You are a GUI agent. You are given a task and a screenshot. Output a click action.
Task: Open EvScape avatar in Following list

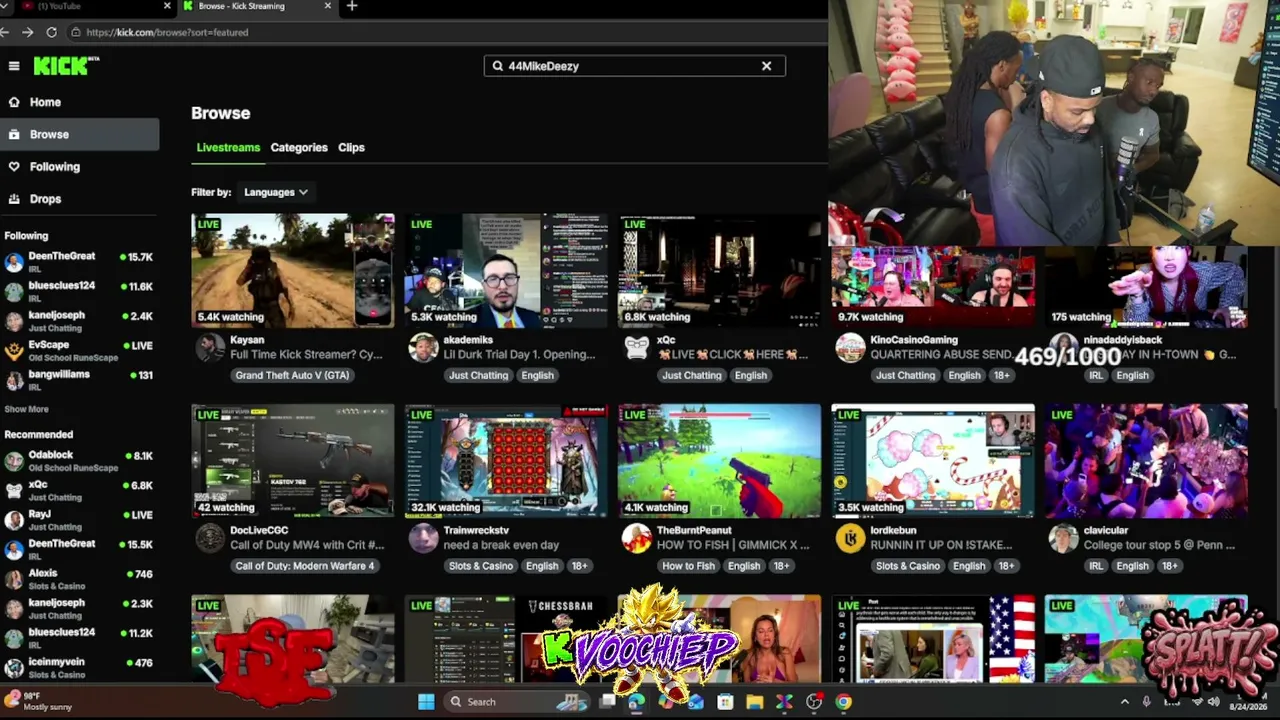click(x=14, y=351)
